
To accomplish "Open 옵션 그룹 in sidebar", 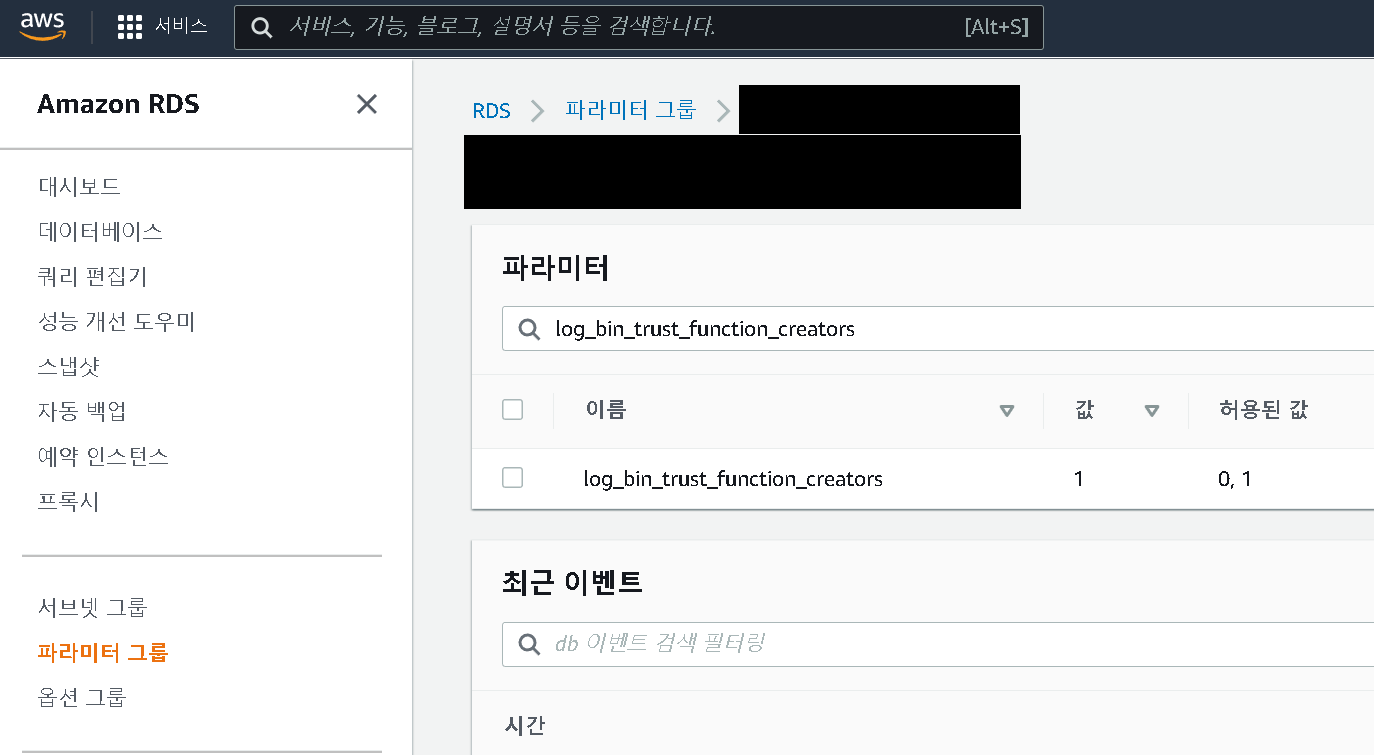I will 82,697.
